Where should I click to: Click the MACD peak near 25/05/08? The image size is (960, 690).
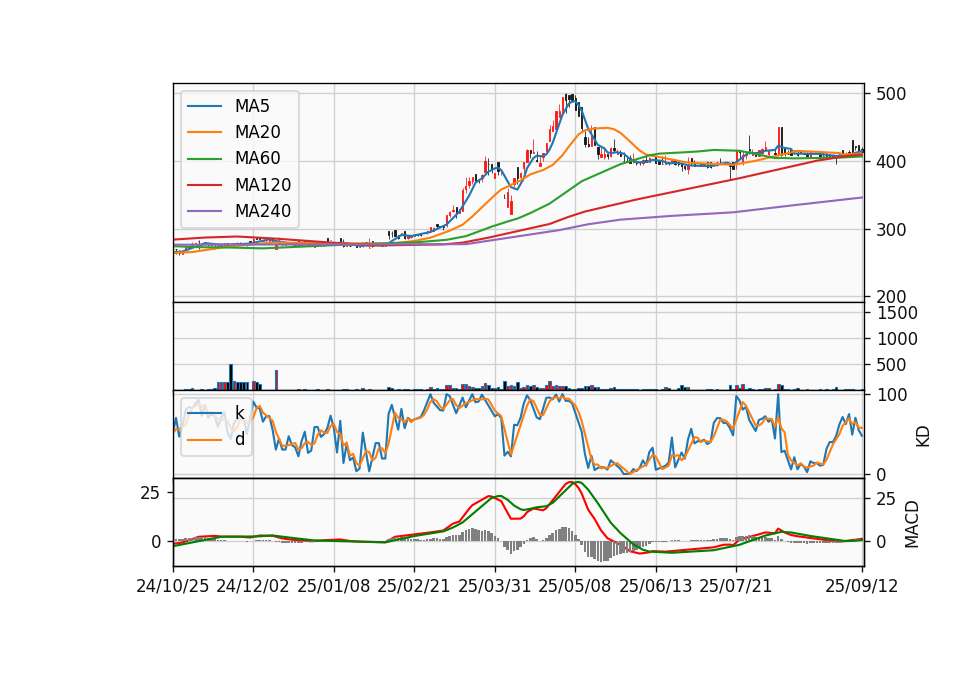pyautogui.click(x=573, y=482)
